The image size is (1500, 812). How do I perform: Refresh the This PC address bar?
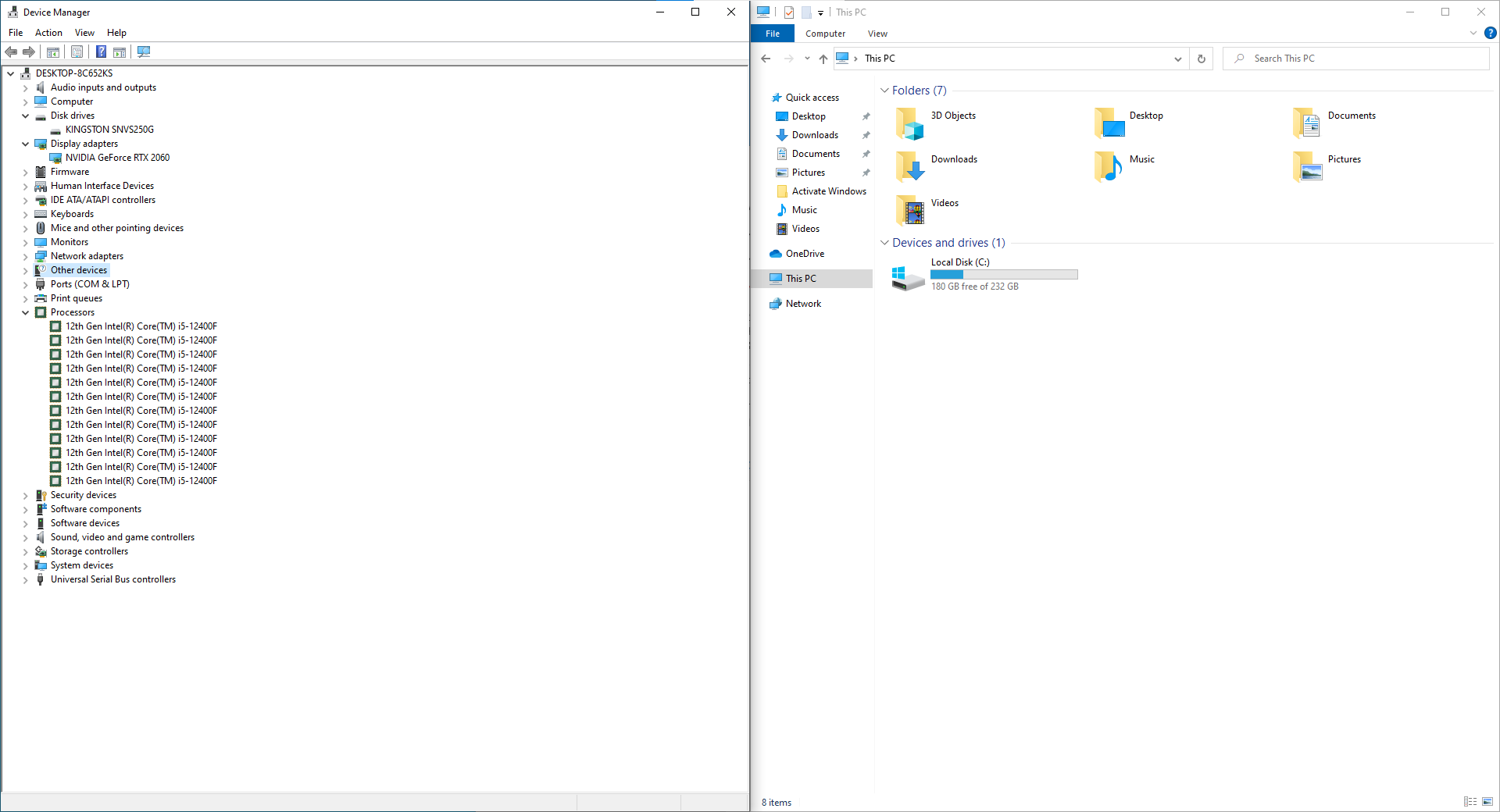pos(1202,59)
